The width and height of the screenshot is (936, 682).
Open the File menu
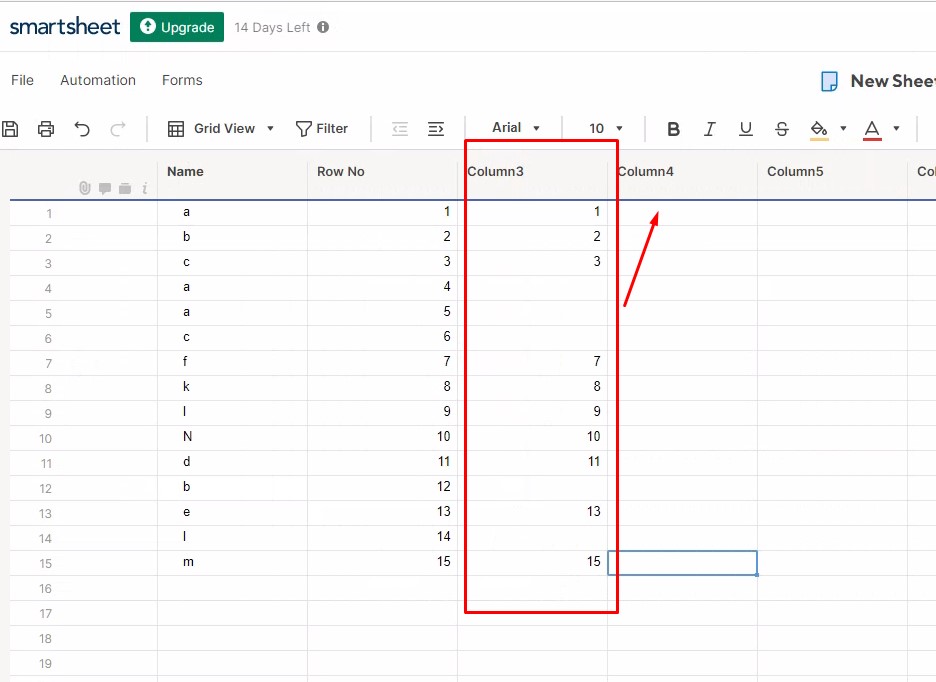pyautogui.click(x=21, y=80)
